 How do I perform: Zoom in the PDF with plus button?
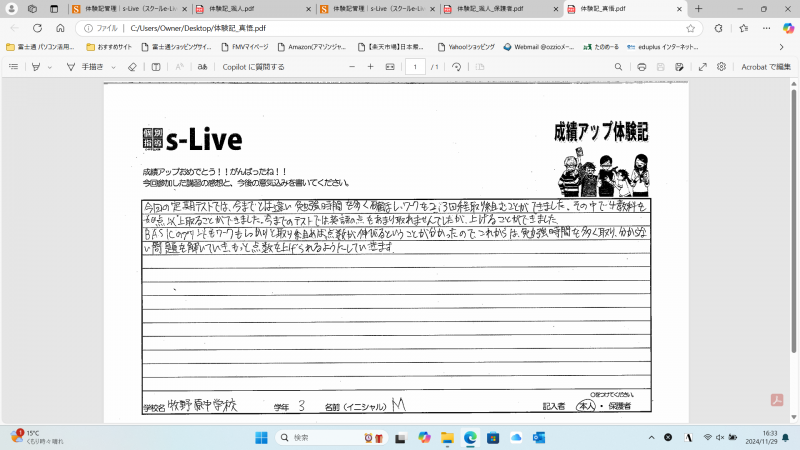tap(370, 67)
